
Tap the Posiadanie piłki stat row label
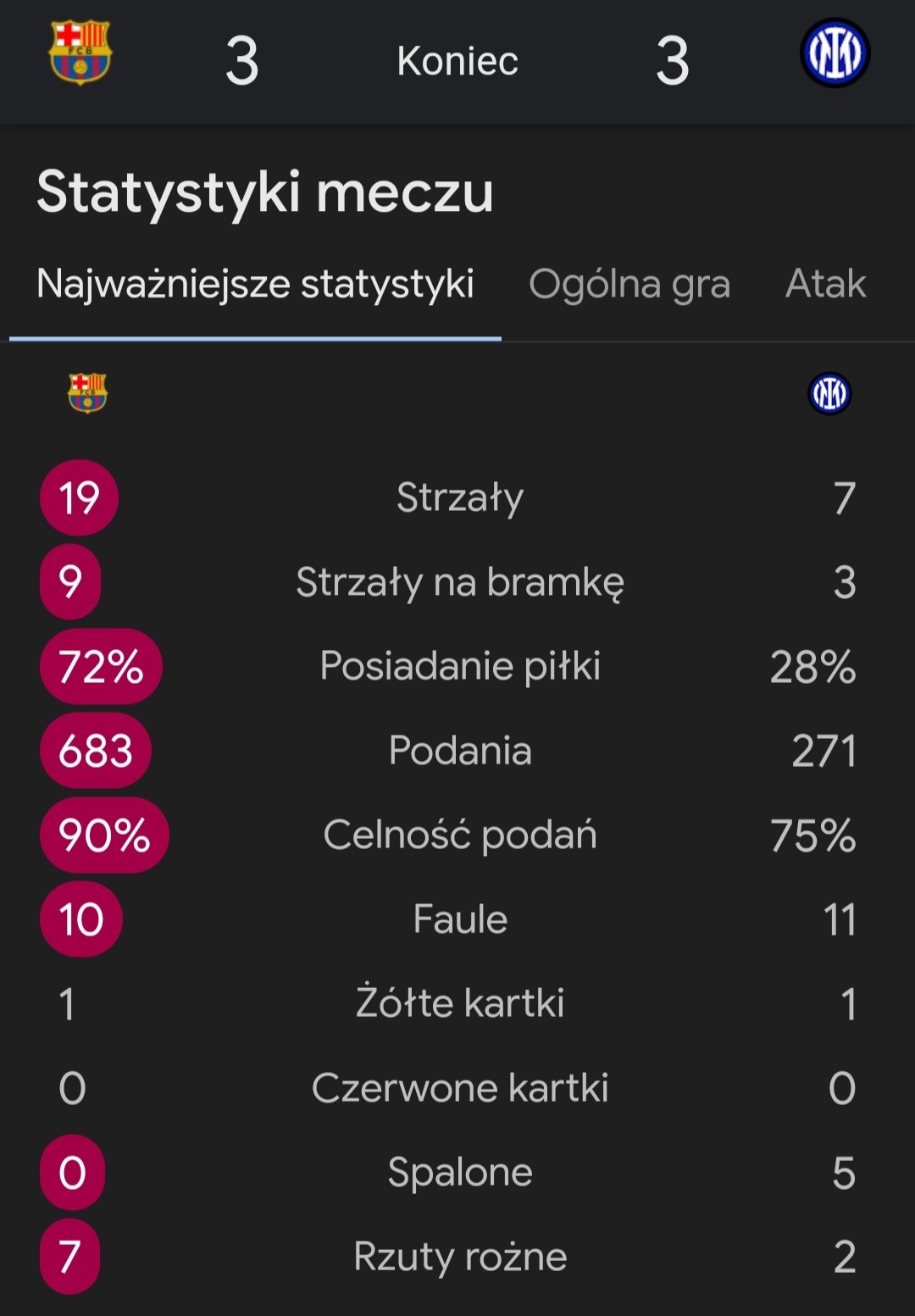460,666
